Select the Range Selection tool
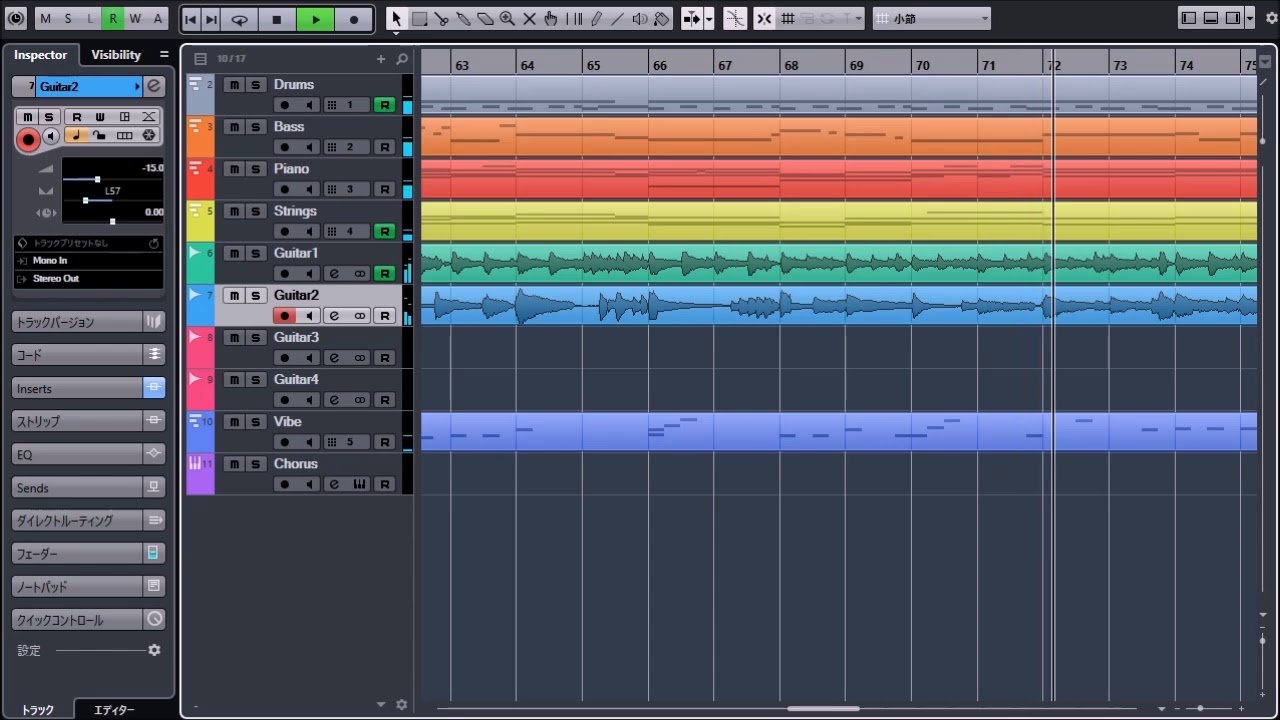Image resolution: width=1280 pixels, height=720 pixels. point(420,19)
